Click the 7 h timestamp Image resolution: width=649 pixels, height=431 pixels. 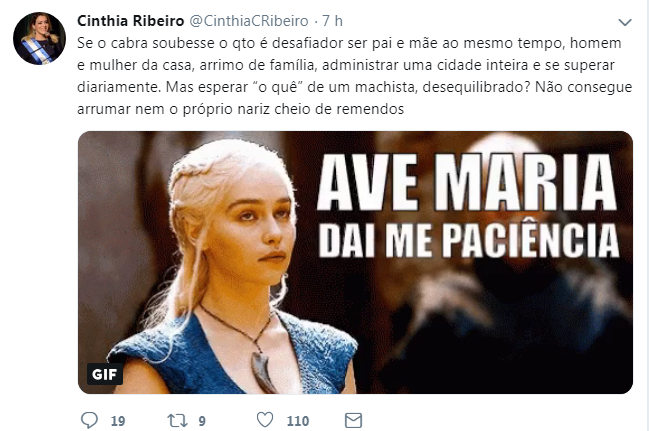pos(332,21)
